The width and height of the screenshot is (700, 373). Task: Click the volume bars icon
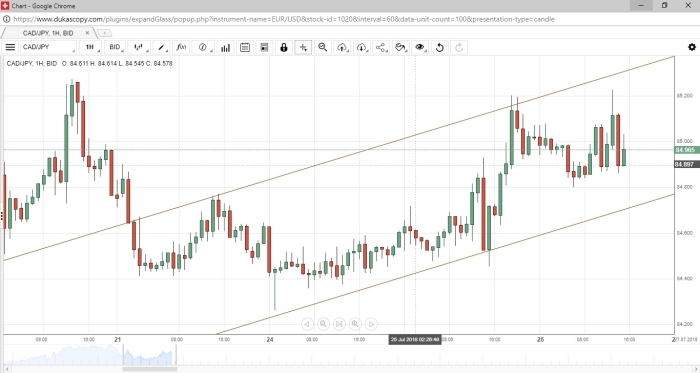(x=225, y=47)
